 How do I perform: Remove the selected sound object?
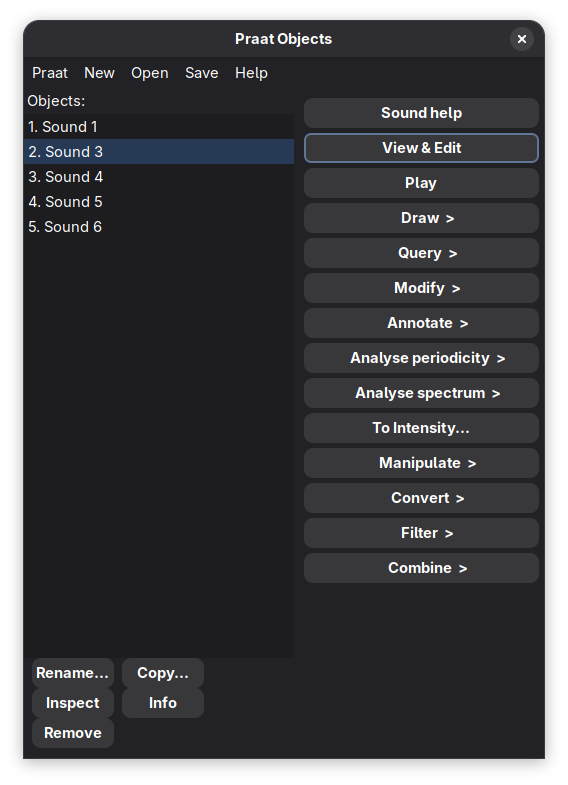click(73, 733)
